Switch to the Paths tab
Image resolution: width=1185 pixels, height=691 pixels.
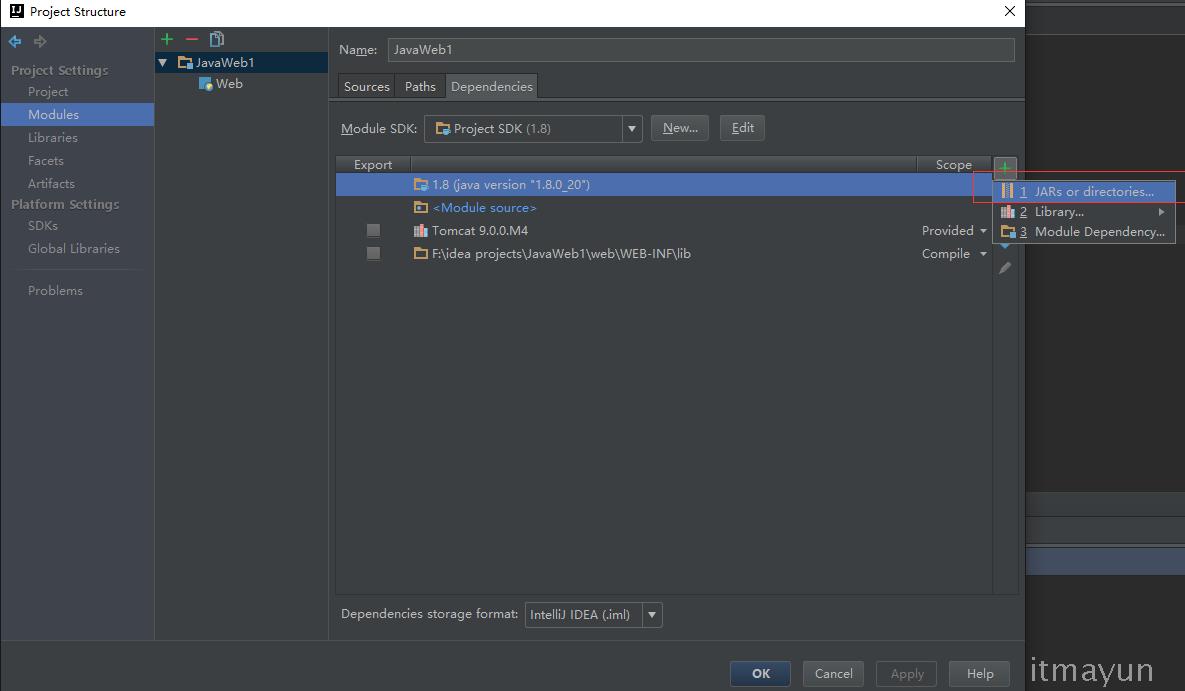(420, 87)
